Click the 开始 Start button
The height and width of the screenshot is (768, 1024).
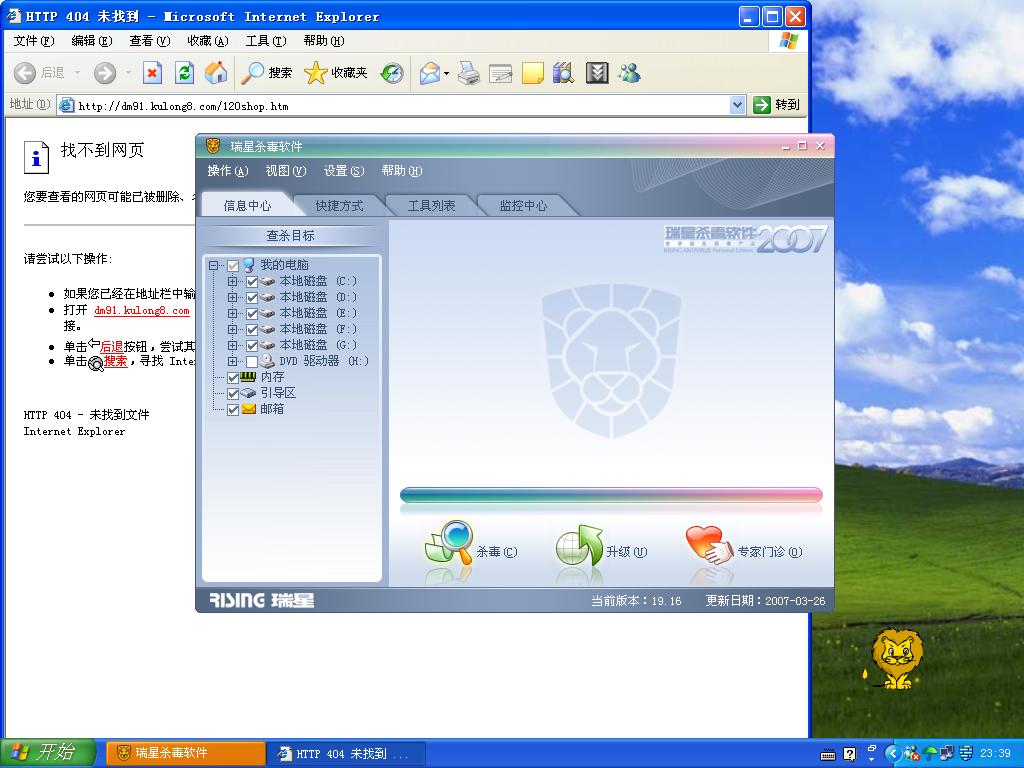(48, 753)
